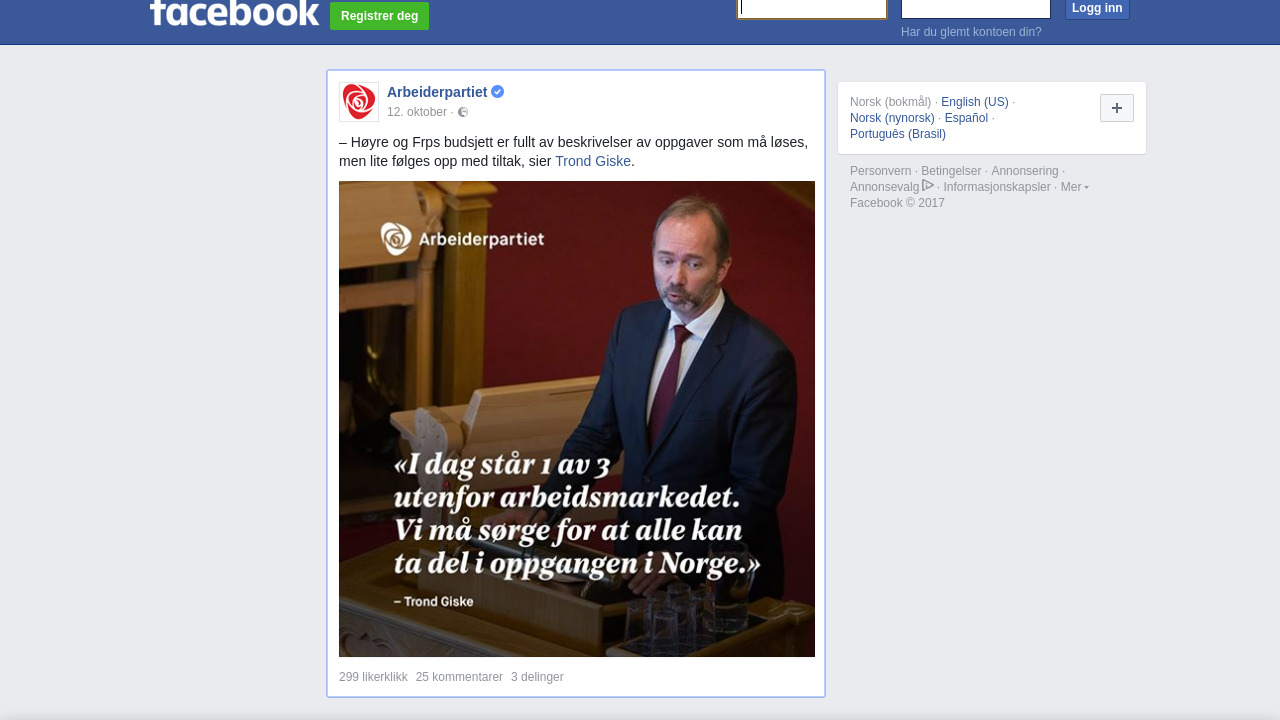
Task: Focus the email login input field
Action: tap(812, 8)
